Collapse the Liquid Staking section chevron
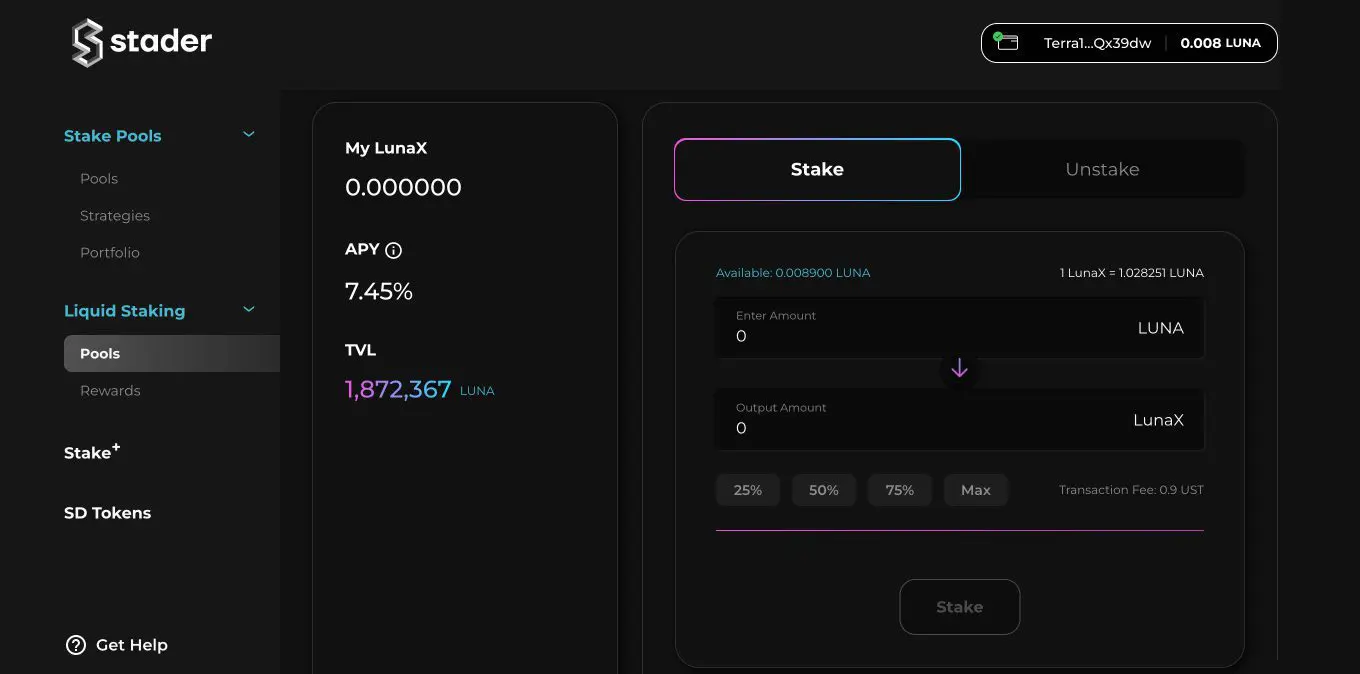The image size is (1360, 674). [x=249, y=309]
